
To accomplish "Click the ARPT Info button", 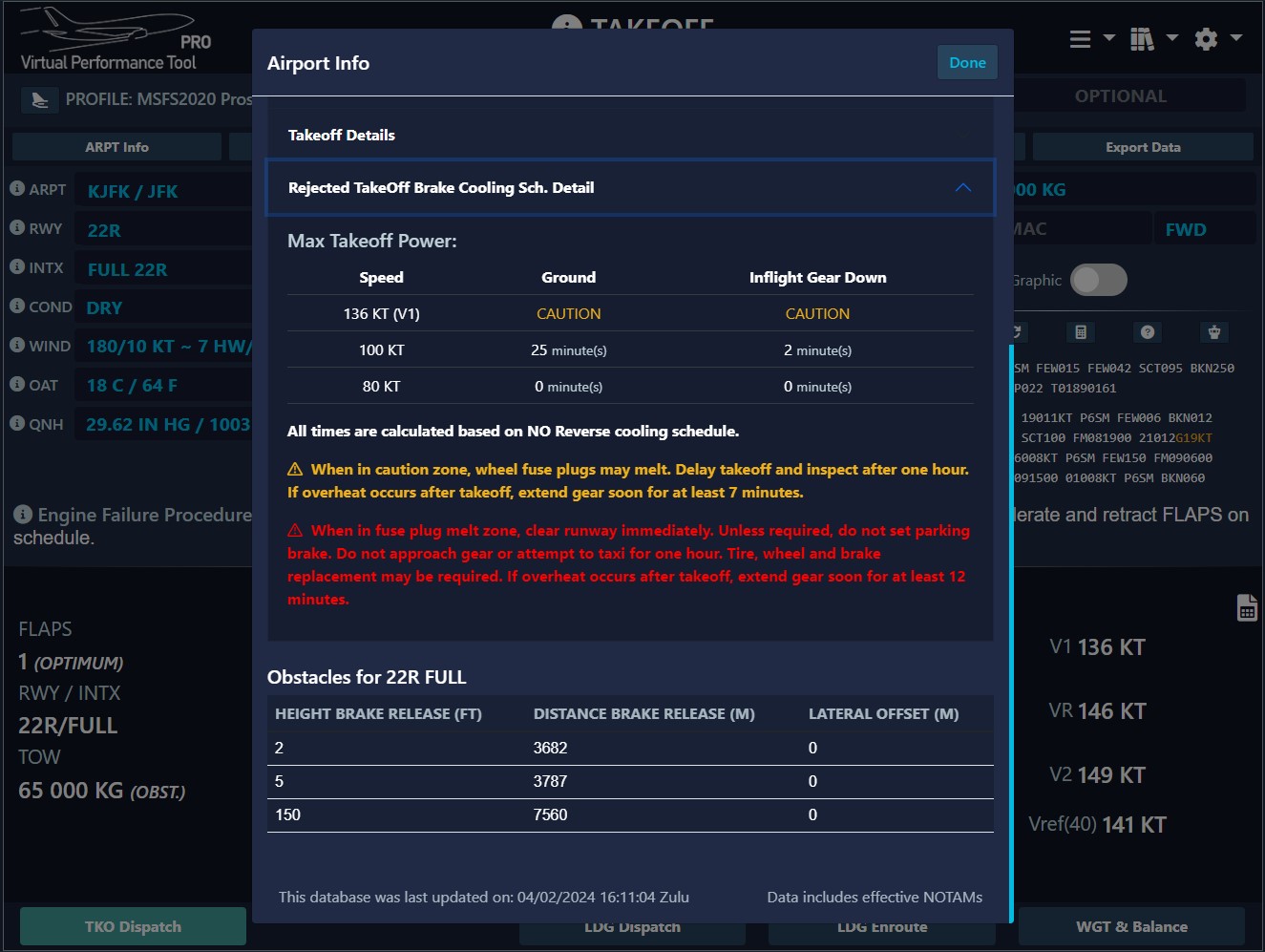I will (x=116, y=147).
